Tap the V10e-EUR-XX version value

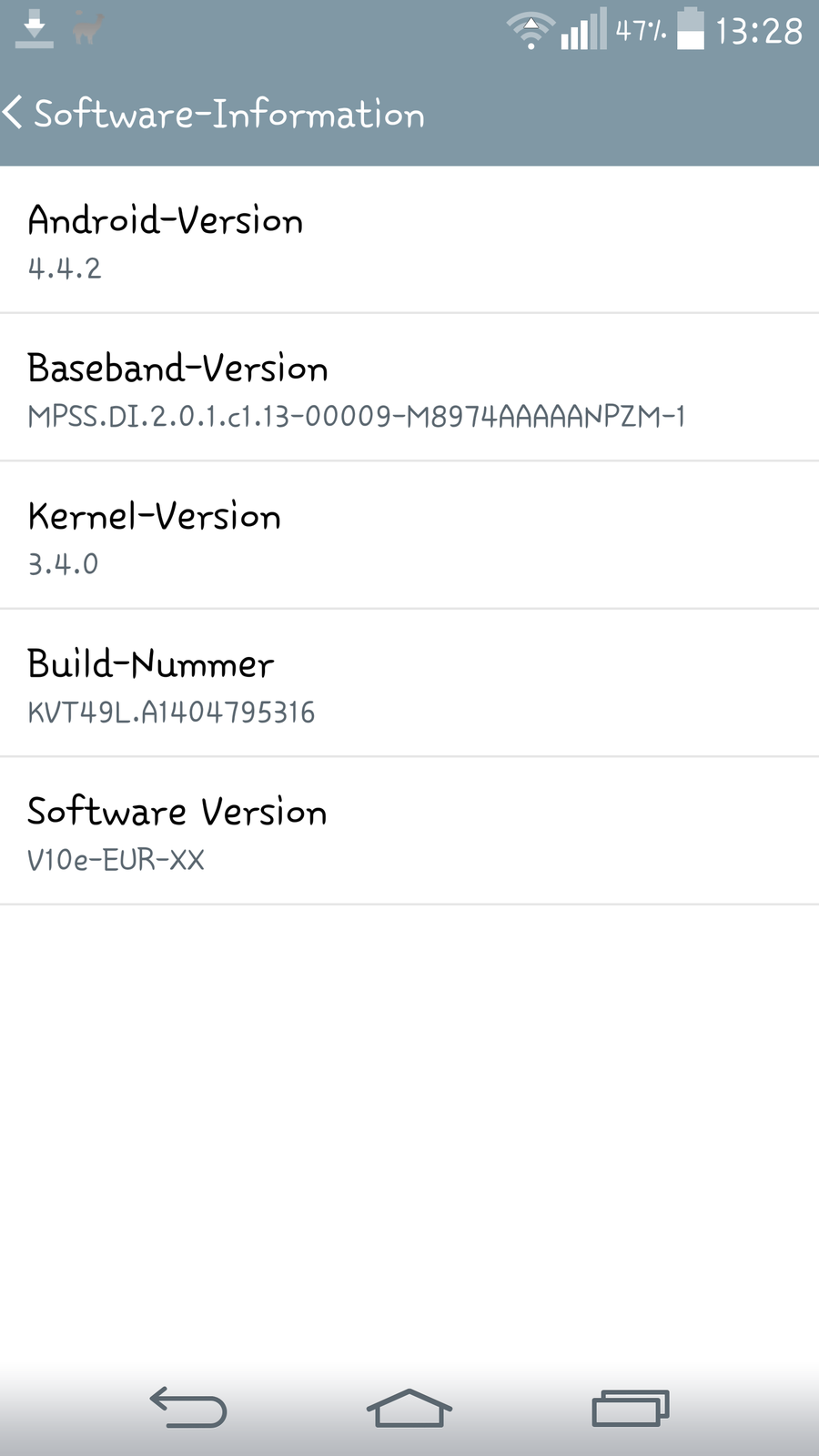click(x=116, y=860)
